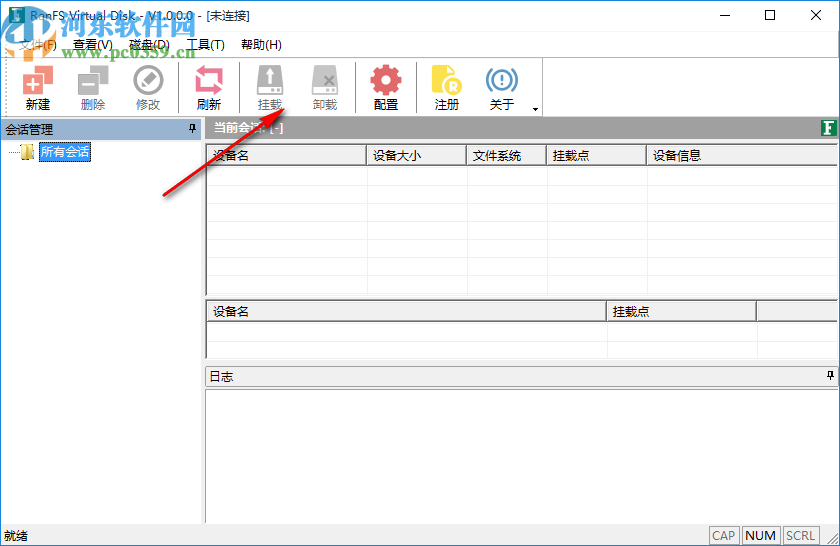
Task: Open the 帮助(H) menu
Action: pyautogui.click(x=261, y=44)
